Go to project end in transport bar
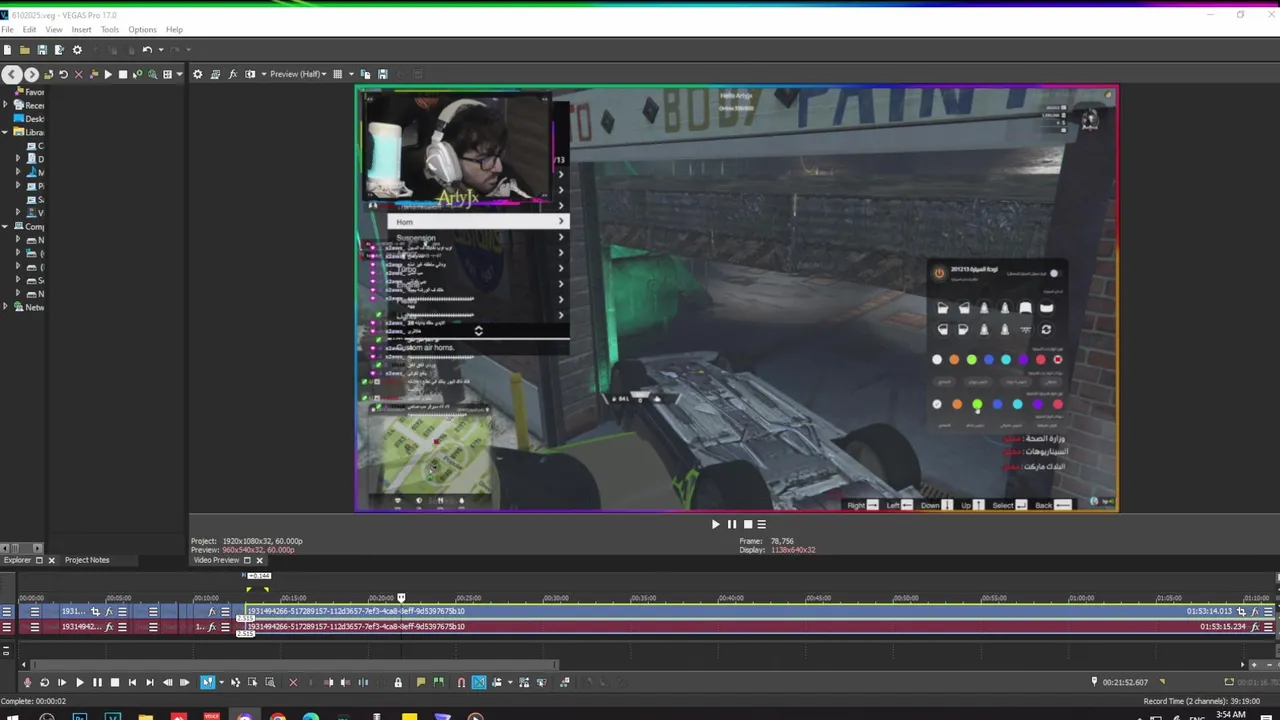1280x720 pixels. pos(150,682)
